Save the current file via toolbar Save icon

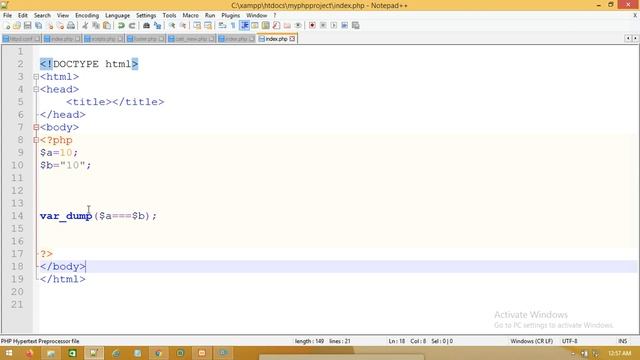(27, 26)
